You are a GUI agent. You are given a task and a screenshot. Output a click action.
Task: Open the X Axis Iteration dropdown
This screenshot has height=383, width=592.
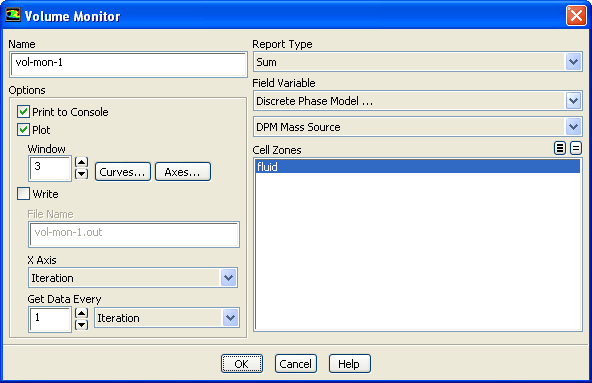(133, 278)
